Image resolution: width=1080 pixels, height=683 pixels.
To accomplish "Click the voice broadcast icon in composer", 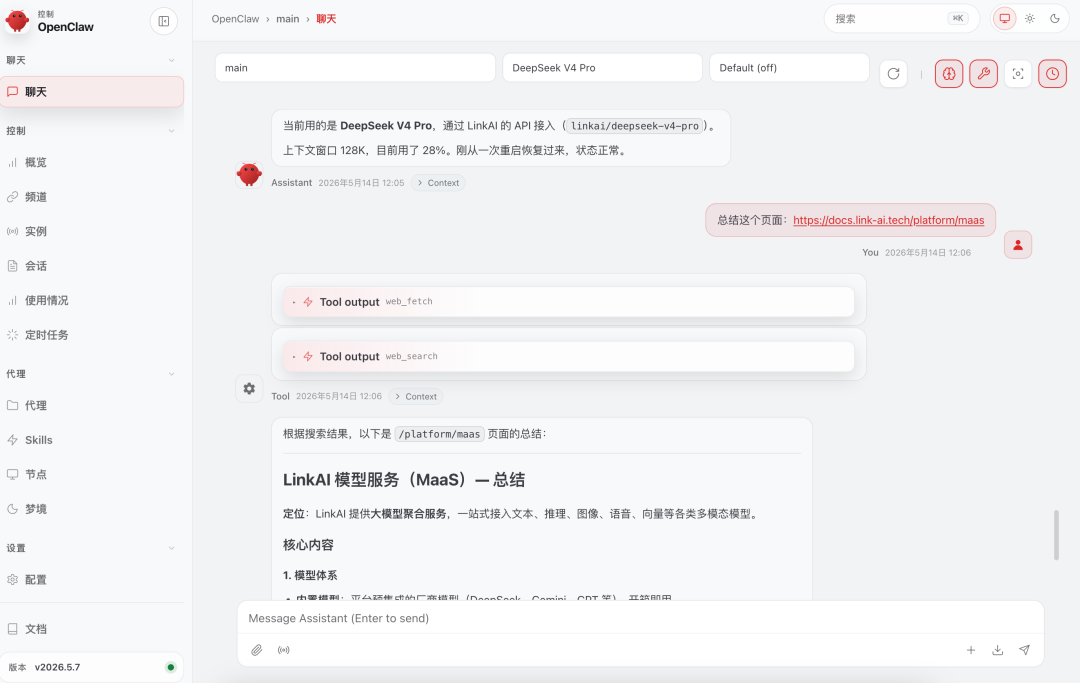I will (284, 650).
